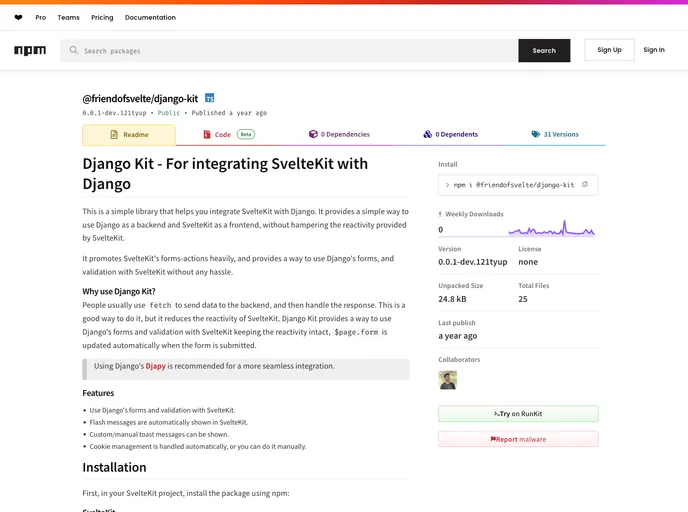The image size is (688, 512).
Task: Copy the install command via copy icon
Action: click(x=584, y=185)
